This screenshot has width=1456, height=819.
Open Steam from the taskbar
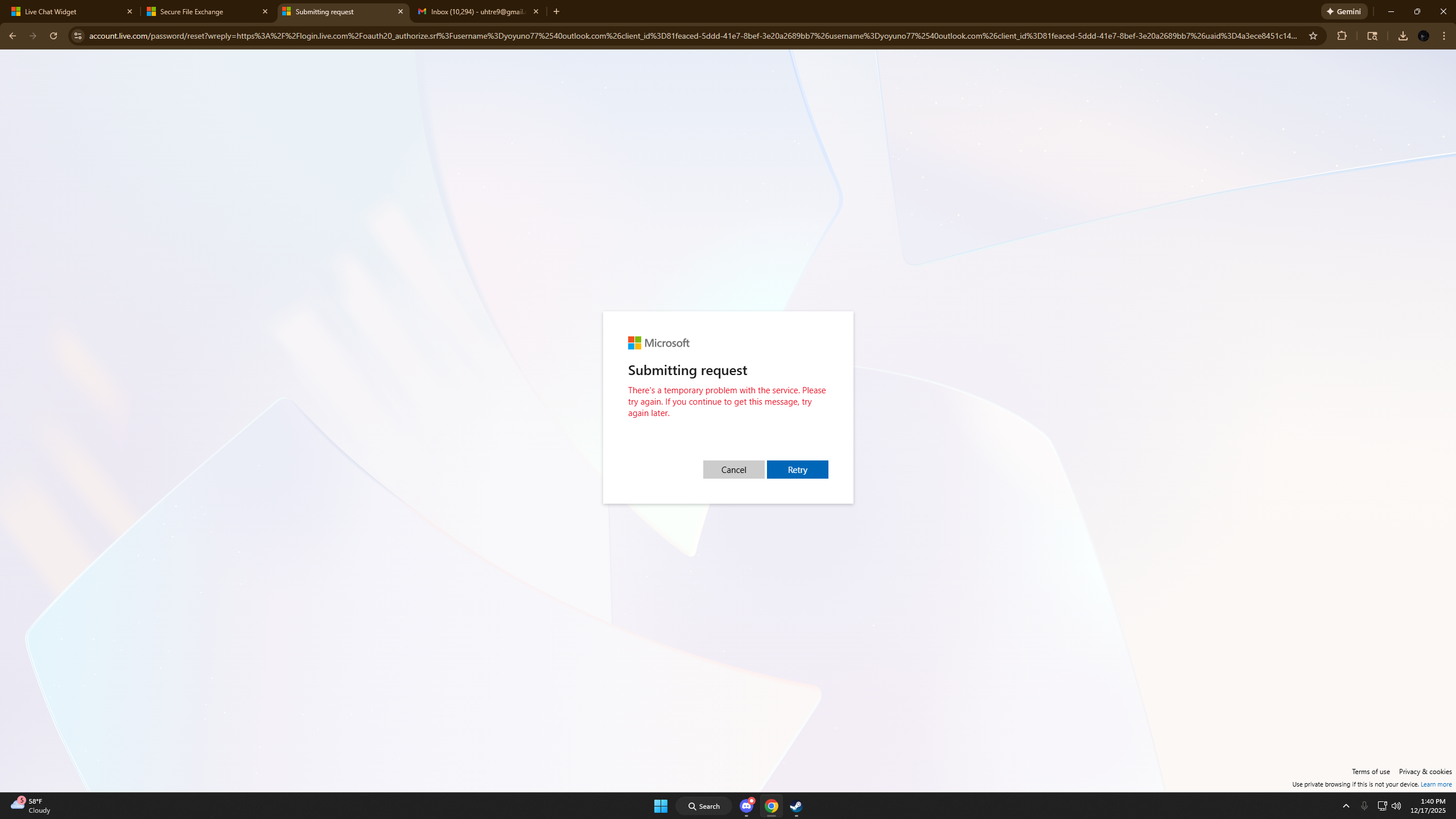click(796, 806)
